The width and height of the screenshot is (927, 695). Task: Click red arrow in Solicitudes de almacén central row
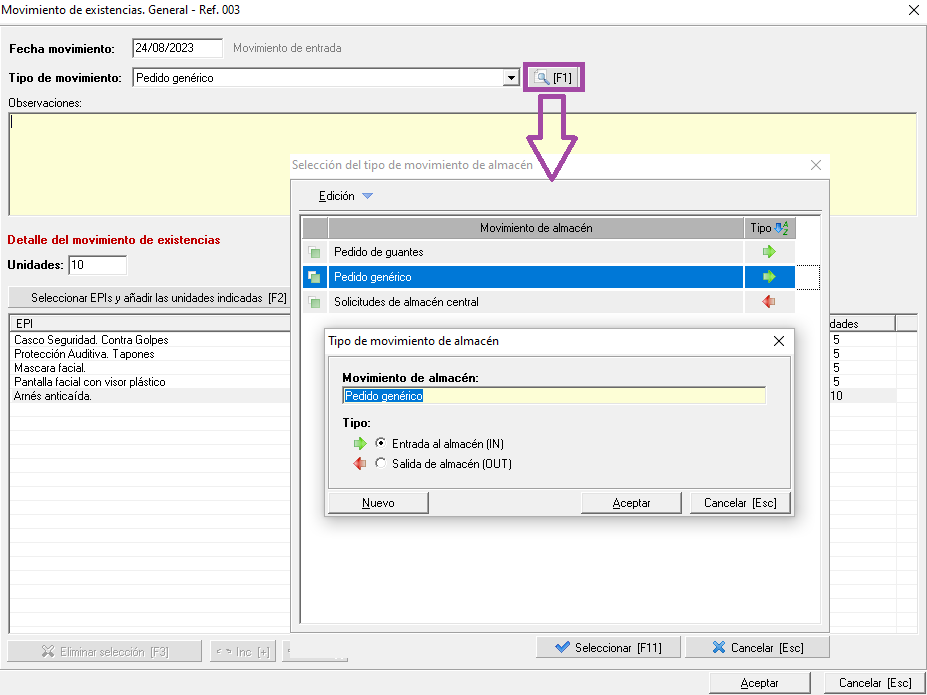click(769, 302)
